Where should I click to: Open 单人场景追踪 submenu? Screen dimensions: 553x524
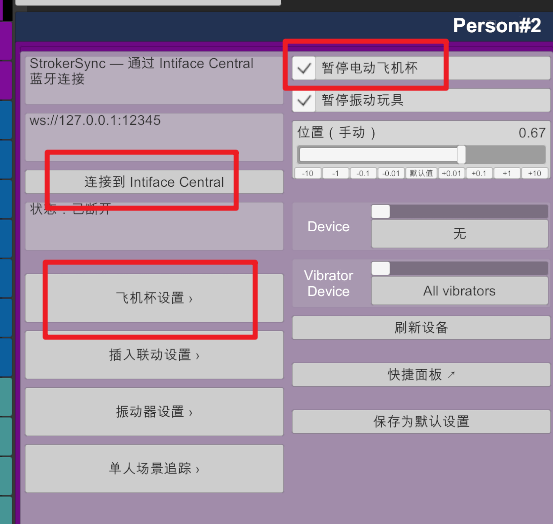pos(154,469)
